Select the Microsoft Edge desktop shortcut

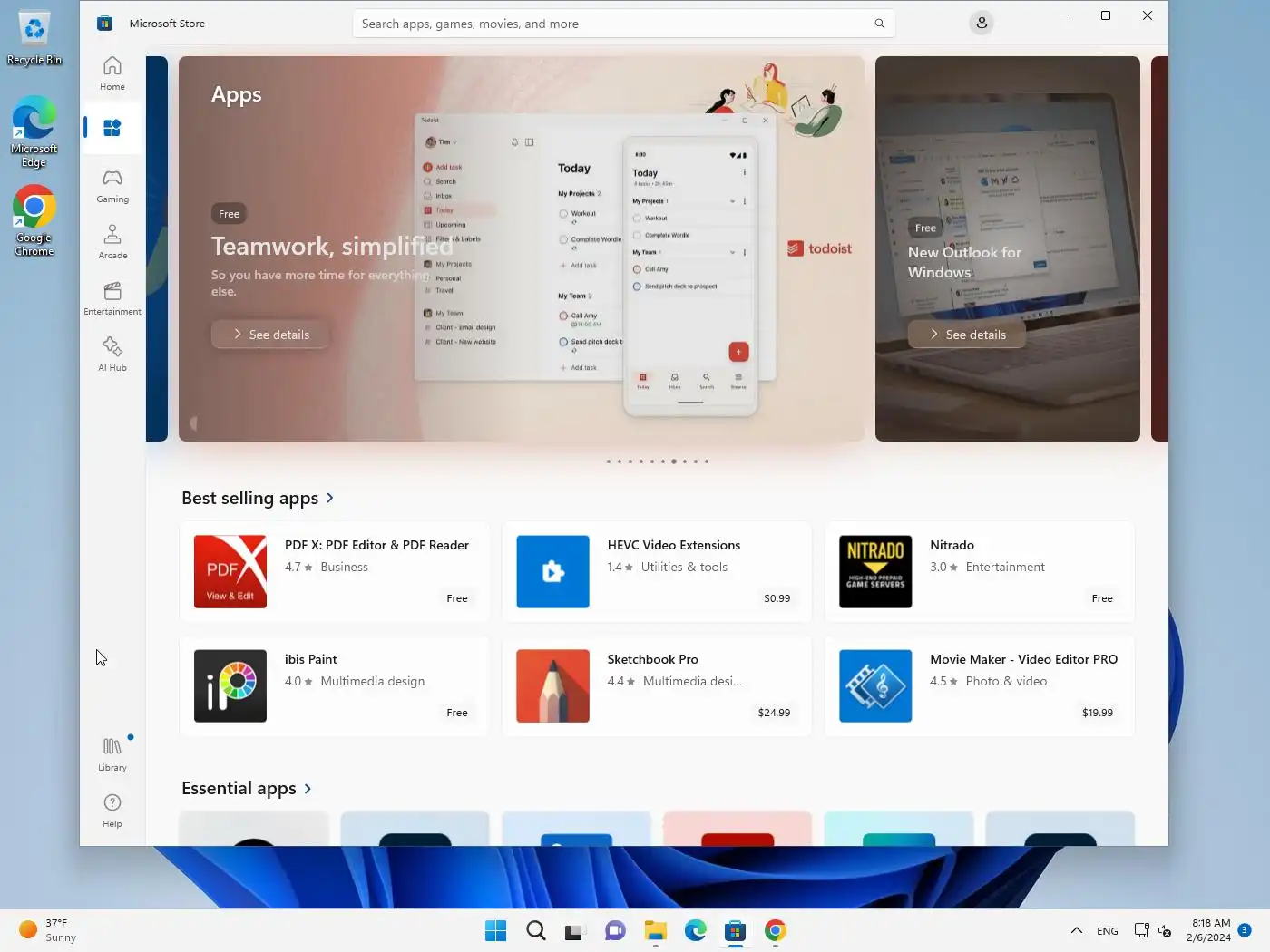click(x=34, y=132)
